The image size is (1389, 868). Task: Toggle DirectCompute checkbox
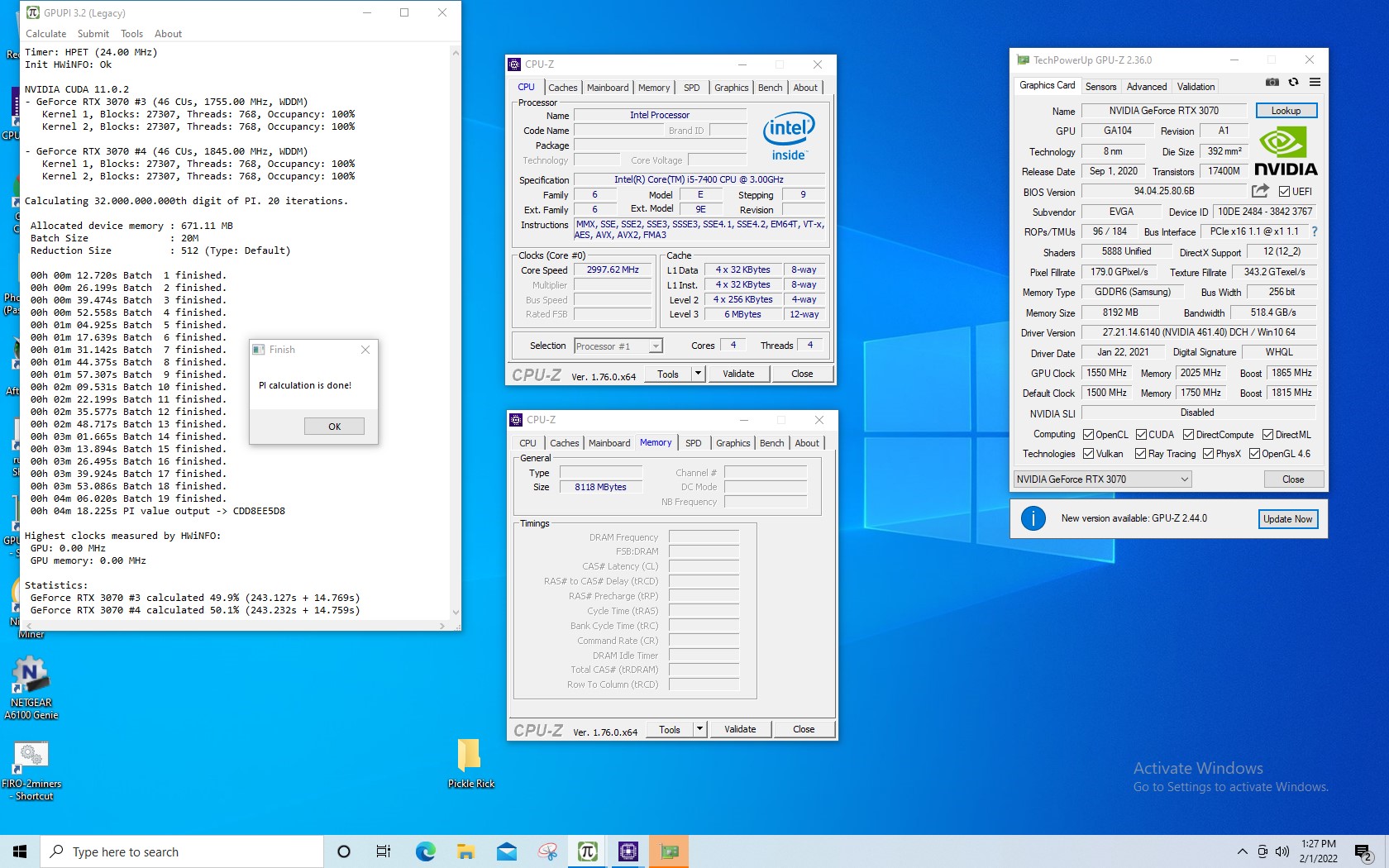tap(1188, 435)
